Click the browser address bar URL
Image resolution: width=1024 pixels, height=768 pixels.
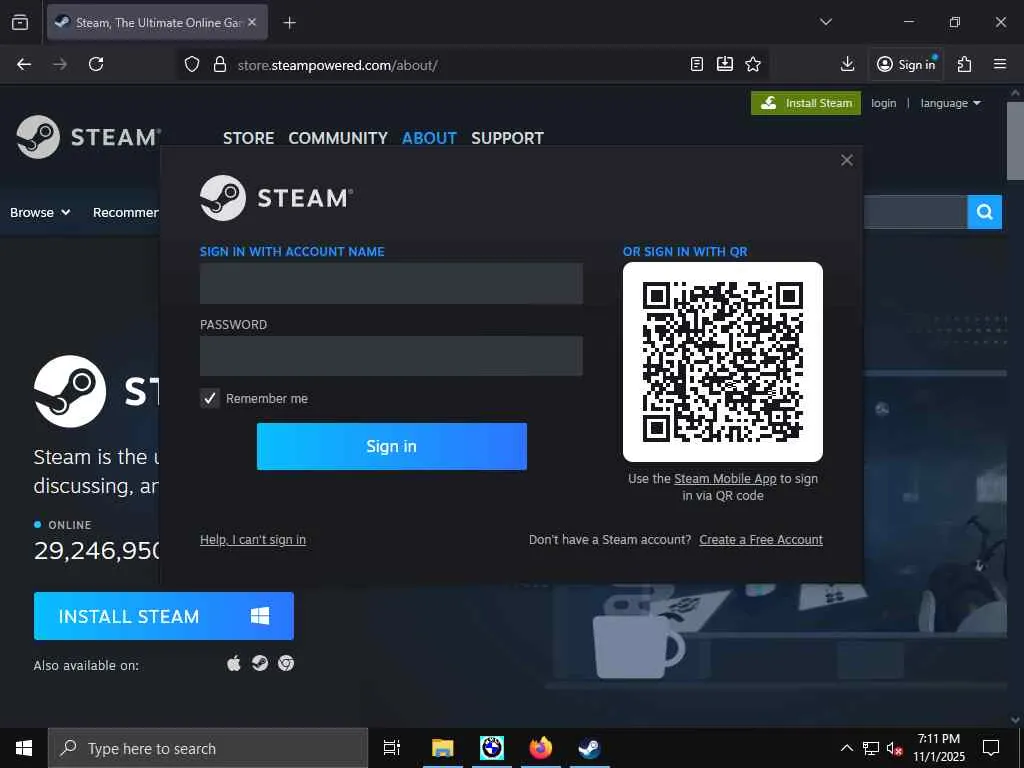coord(338,65)
